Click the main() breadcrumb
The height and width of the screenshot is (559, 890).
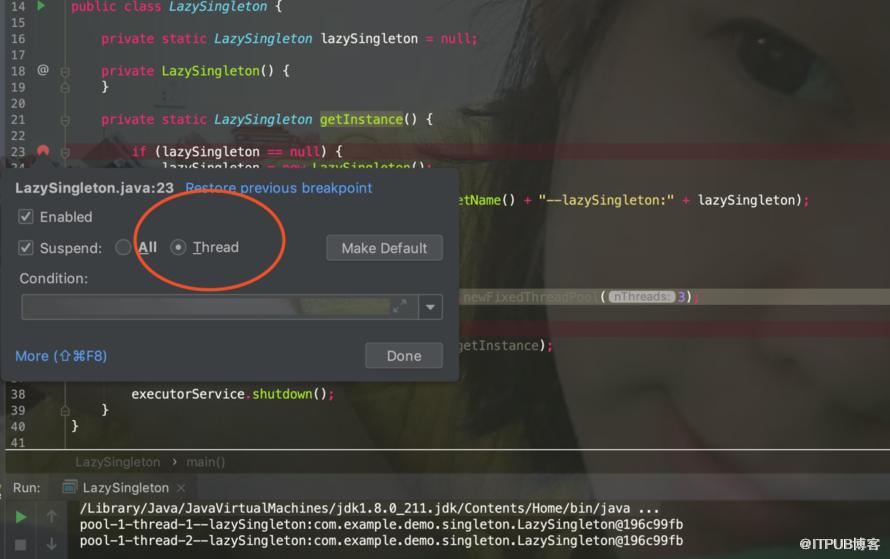click(x=205, y=462)
